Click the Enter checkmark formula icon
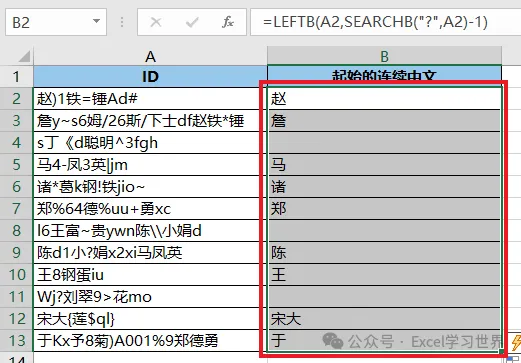 (x=192, y=22)
